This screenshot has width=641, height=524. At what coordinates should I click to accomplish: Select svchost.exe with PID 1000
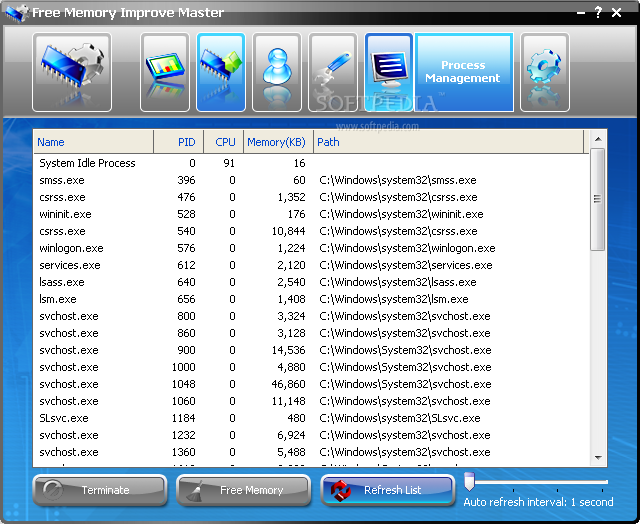pyautogui.click(x=312, y=367)
